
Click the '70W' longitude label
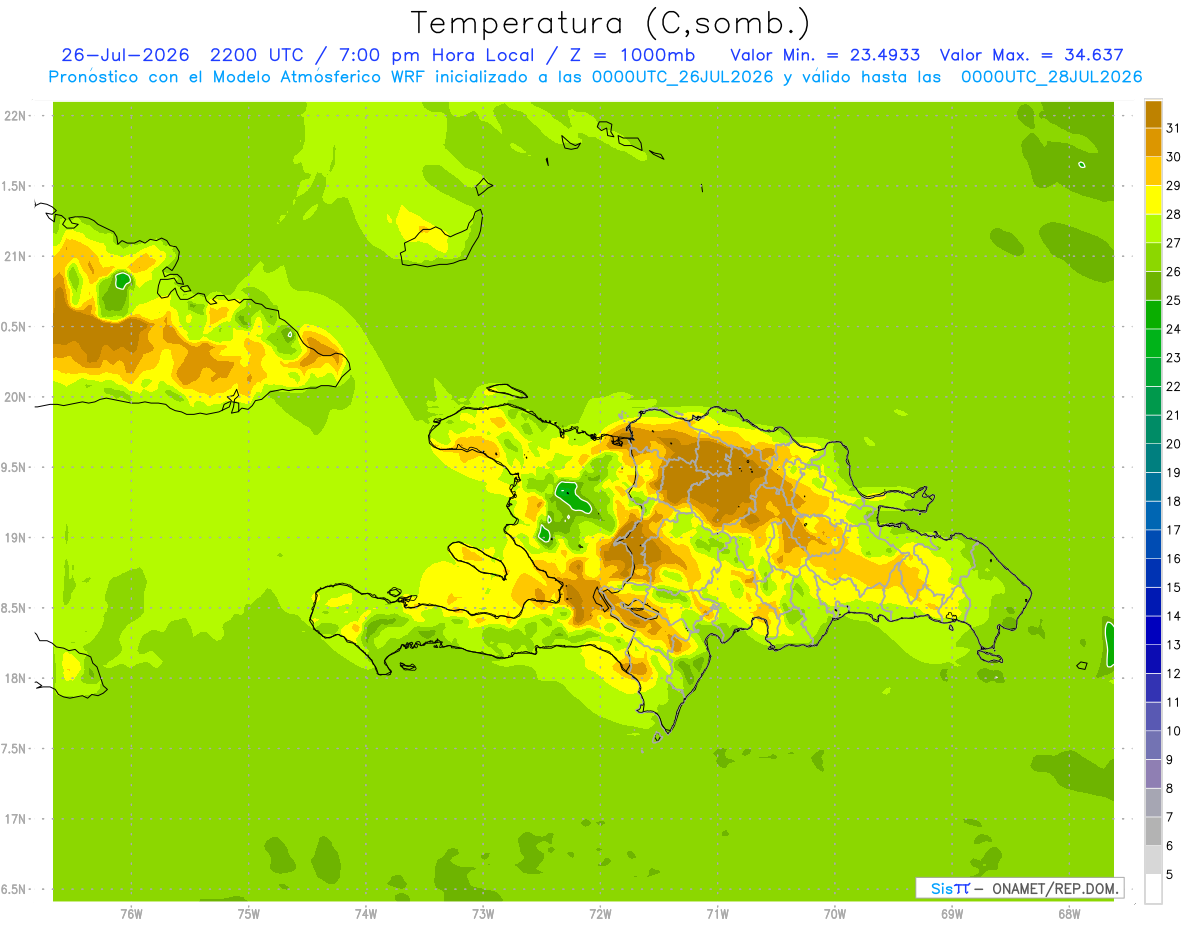[x=835, y=914]
